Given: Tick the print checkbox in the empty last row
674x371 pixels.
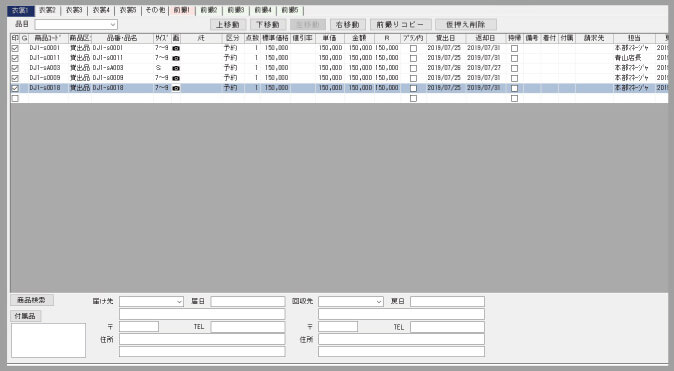Looking at the screenshot, I should tap(15, 98).
